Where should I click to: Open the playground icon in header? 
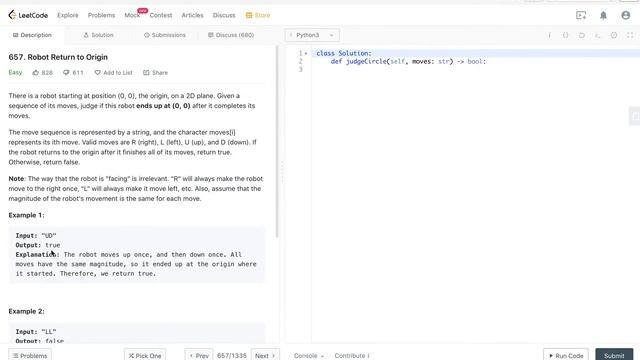coord(581,16)
